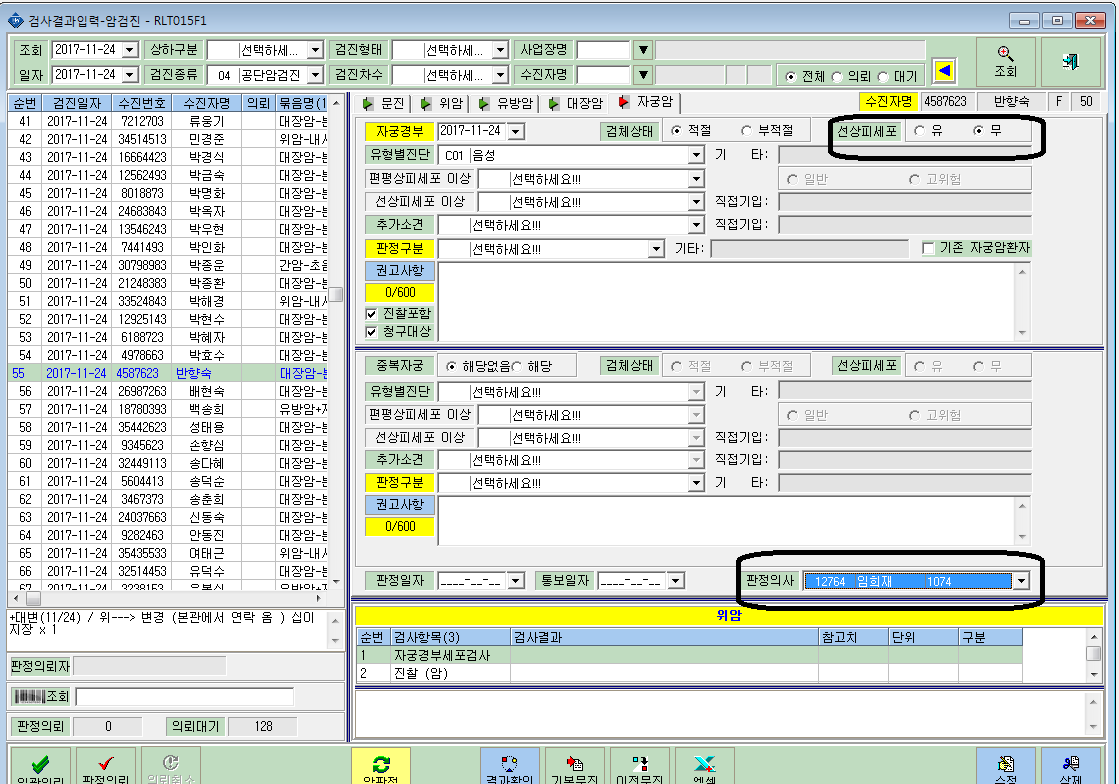Open the 검진종류 공단암검진 dropdown
The image size is (1119, 784).
[x=315, y=75]
